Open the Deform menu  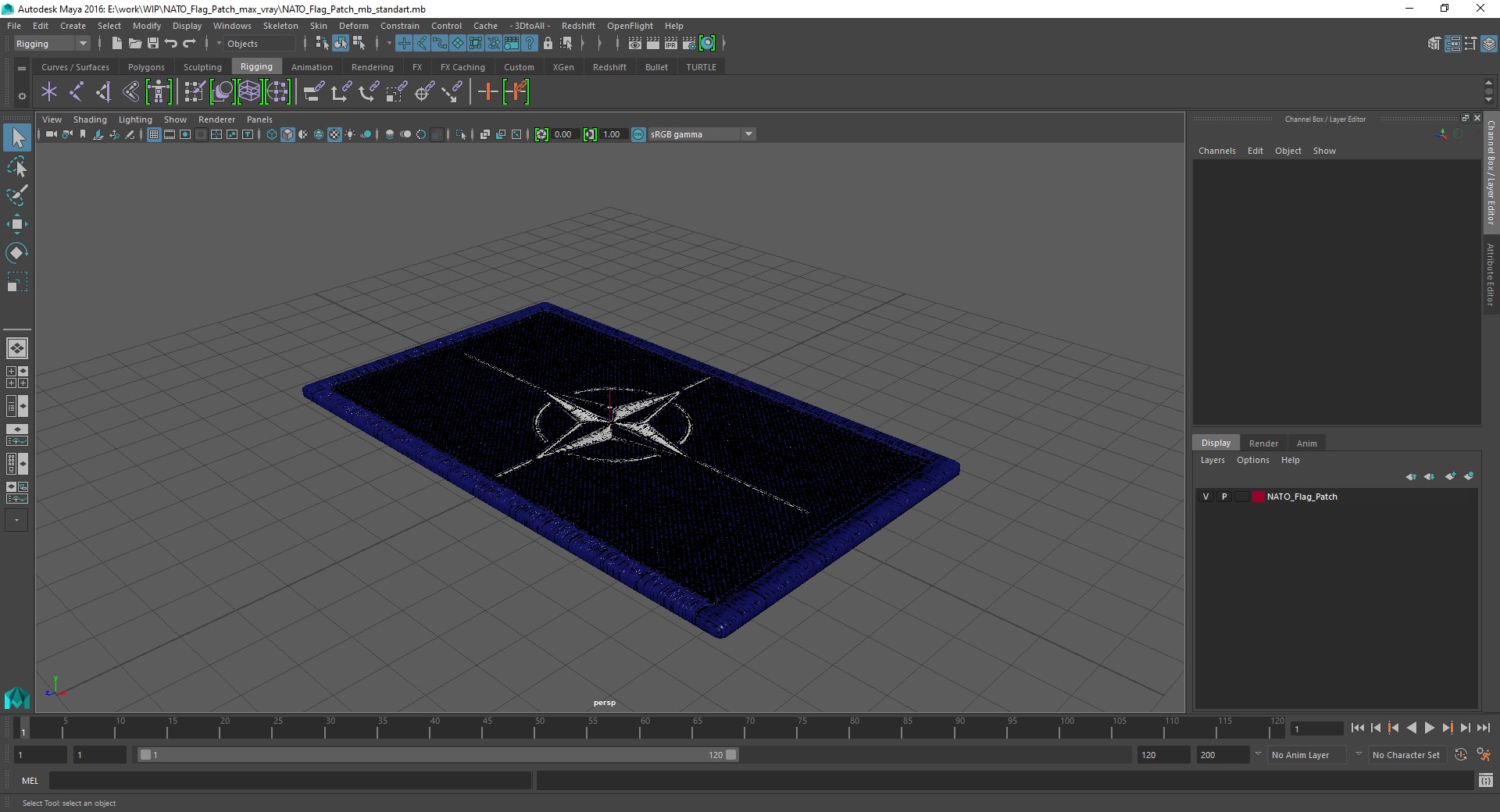point(353,26)
